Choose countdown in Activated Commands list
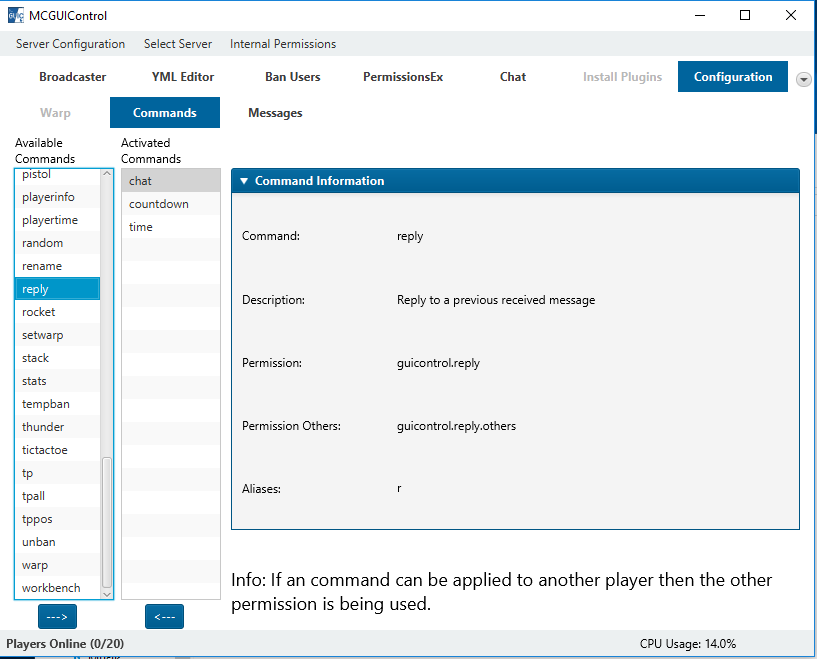 (159, 204)
